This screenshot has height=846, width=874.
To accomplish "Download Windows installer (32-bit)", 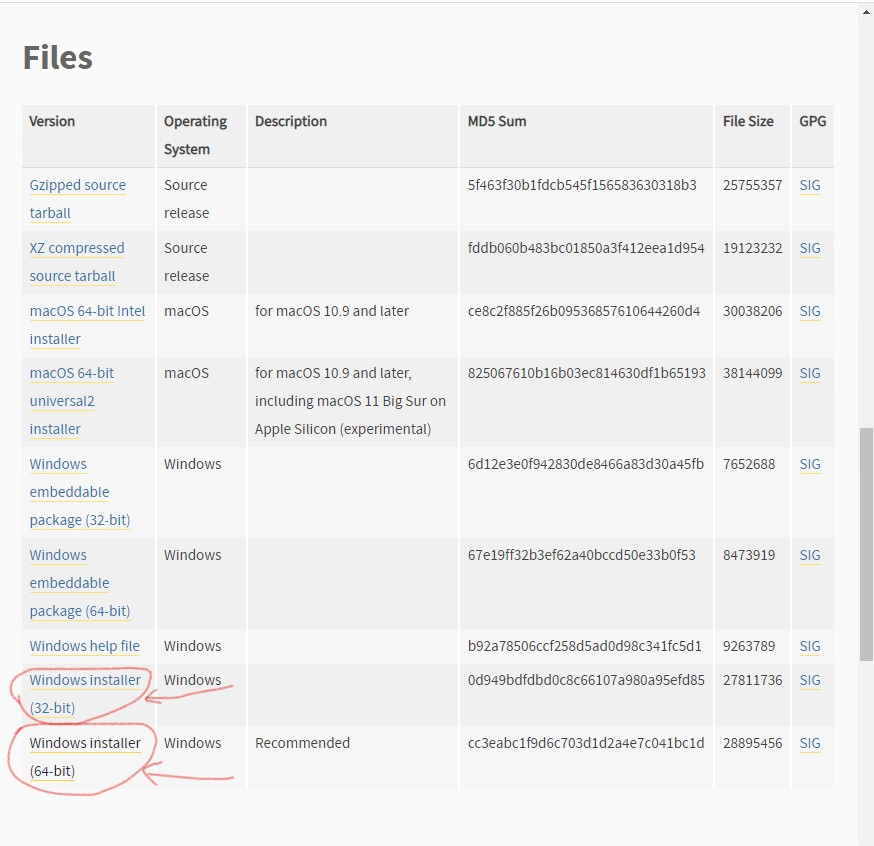I will click(x=85, y=694).
